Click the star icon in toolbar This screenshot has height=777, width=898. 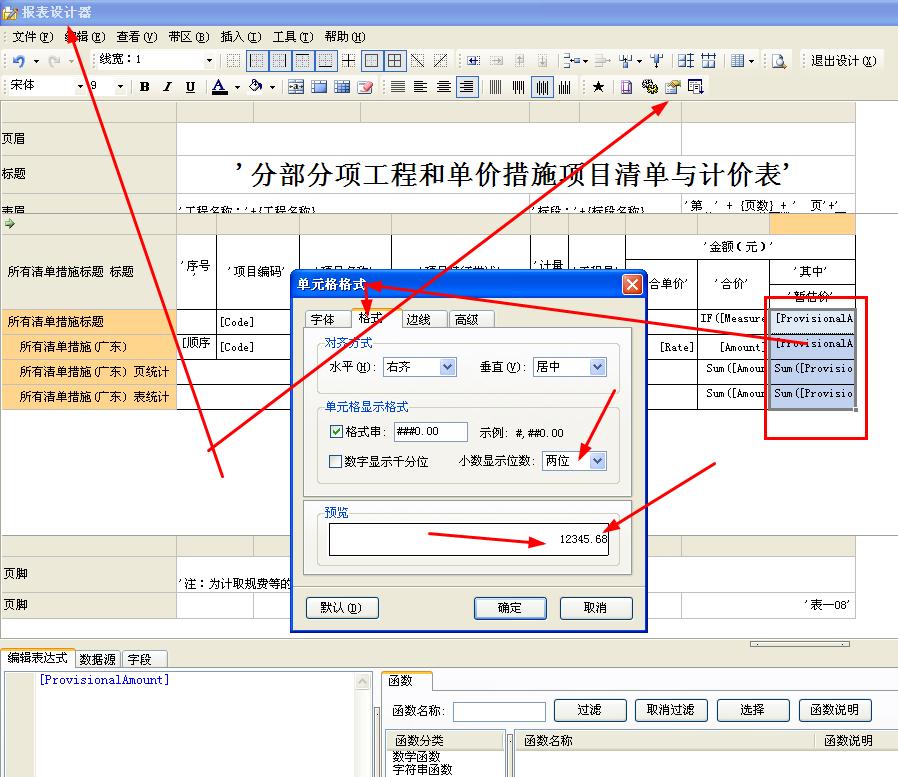(598, 86)
